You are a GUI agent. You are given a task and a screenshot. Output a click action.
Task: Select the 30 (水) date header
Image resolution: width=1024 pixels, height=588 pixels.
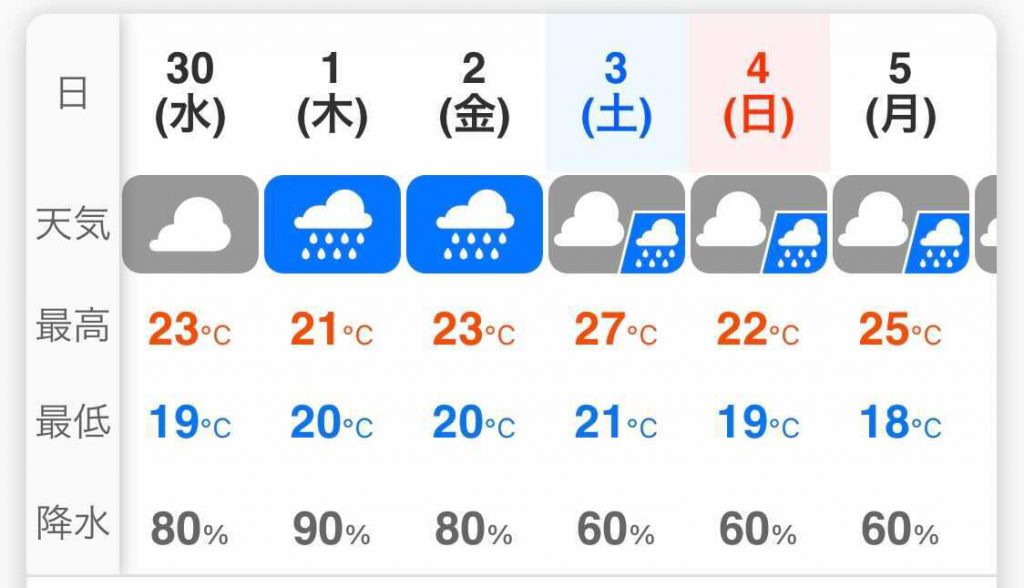click(190, 95)
